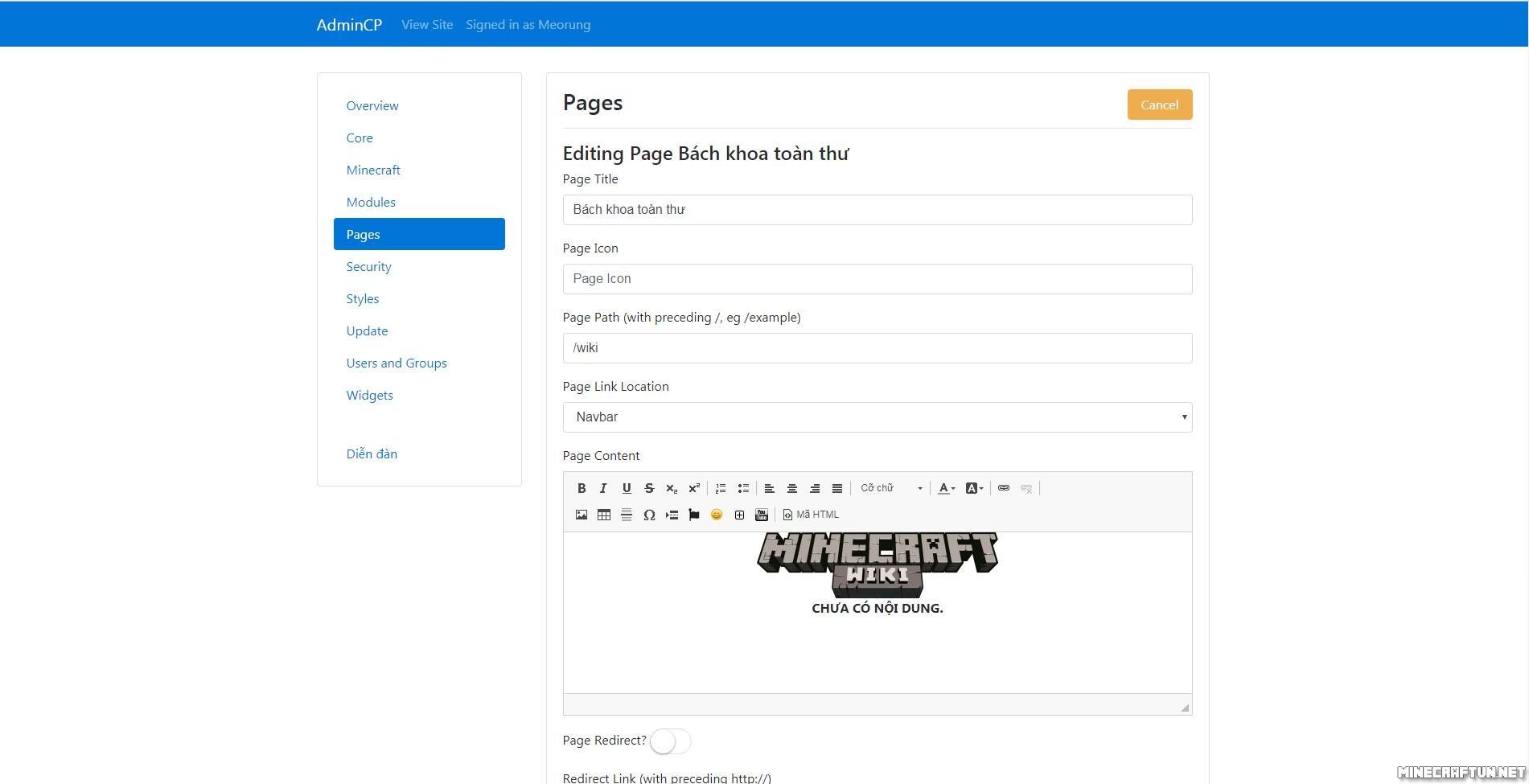Open the Cỡ chữ font size dropdown
Screen dimensions: 1529x784
pyautogui.click(x=891, y=488)
